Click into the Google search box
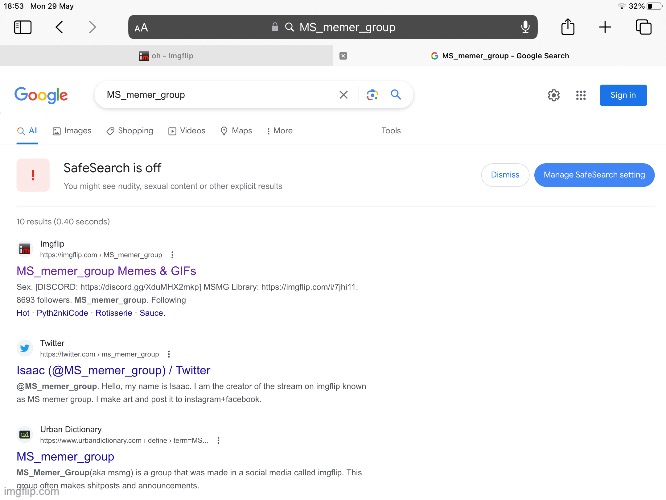 coord(217,95)
